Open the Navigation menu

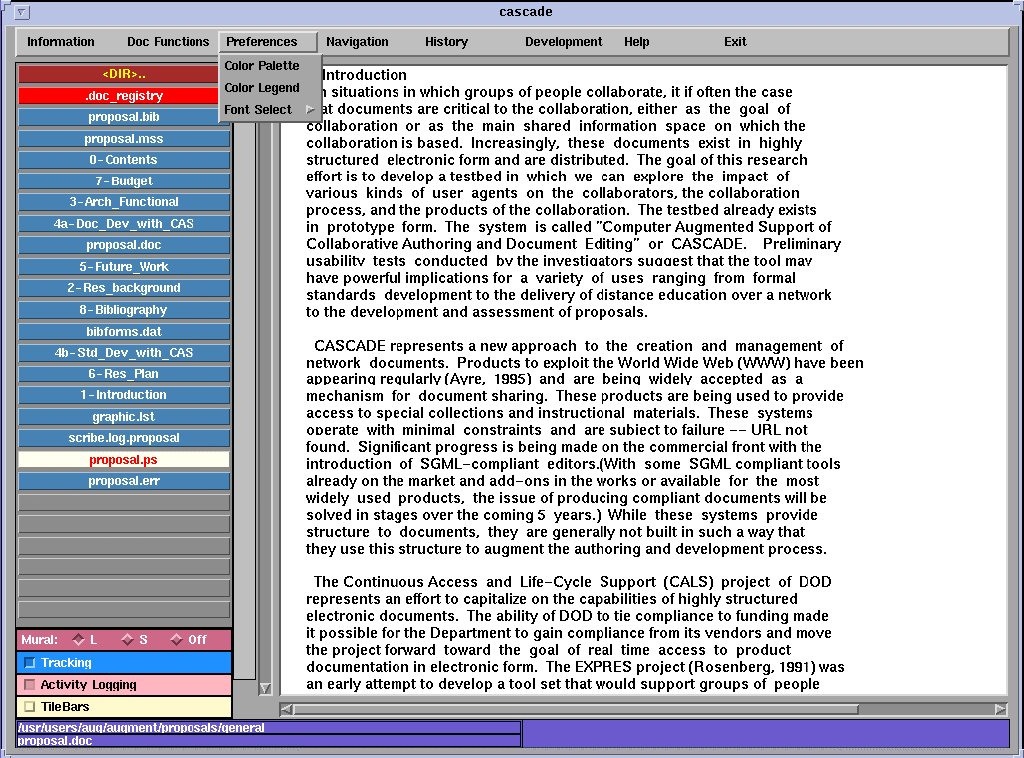pos(357,42)
